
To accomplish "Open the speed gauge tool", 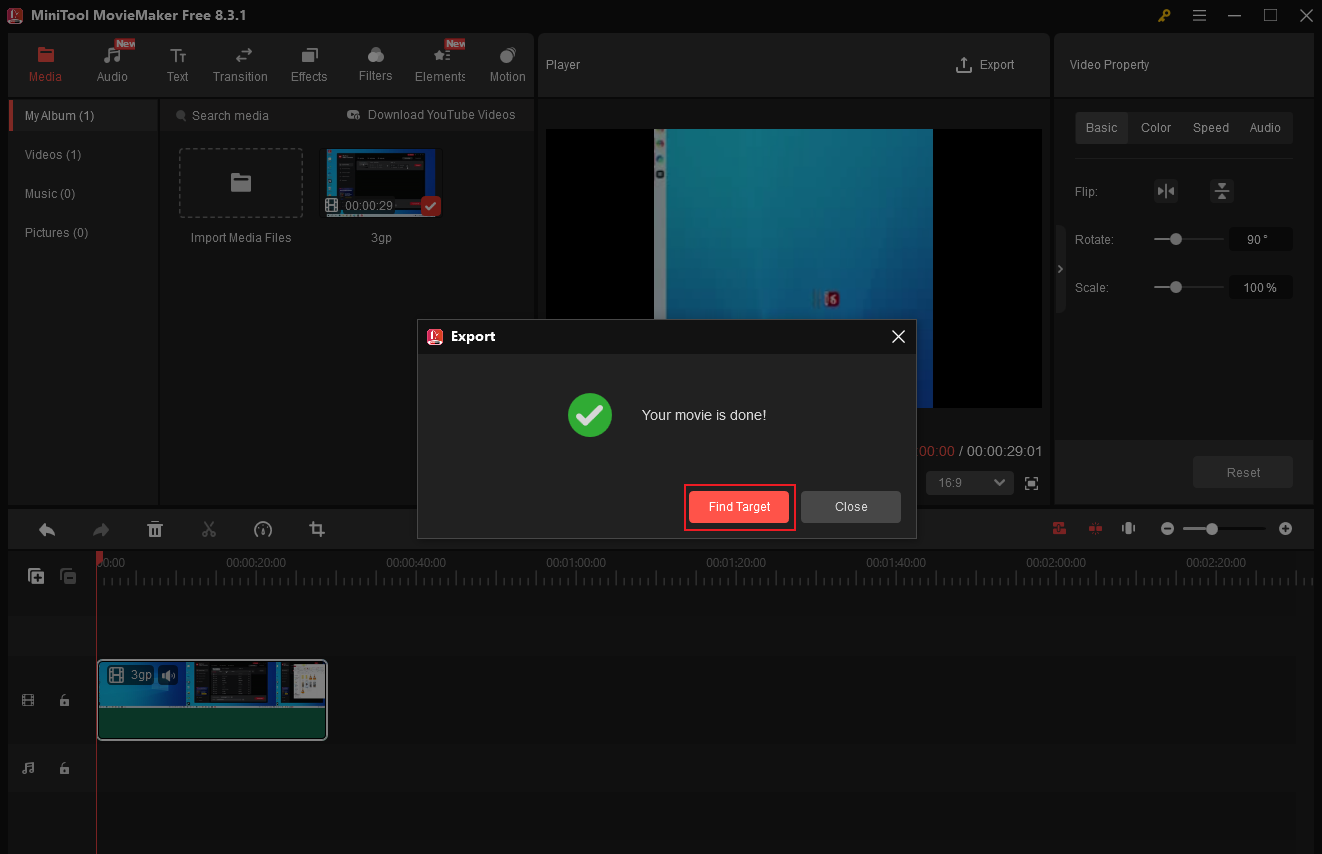I will 263,529.
